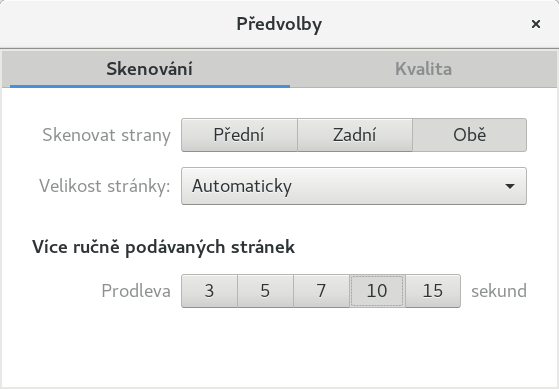559x389 pixels.
Task: Select Obě to scan both sides
Action: (x=470, y=135)
